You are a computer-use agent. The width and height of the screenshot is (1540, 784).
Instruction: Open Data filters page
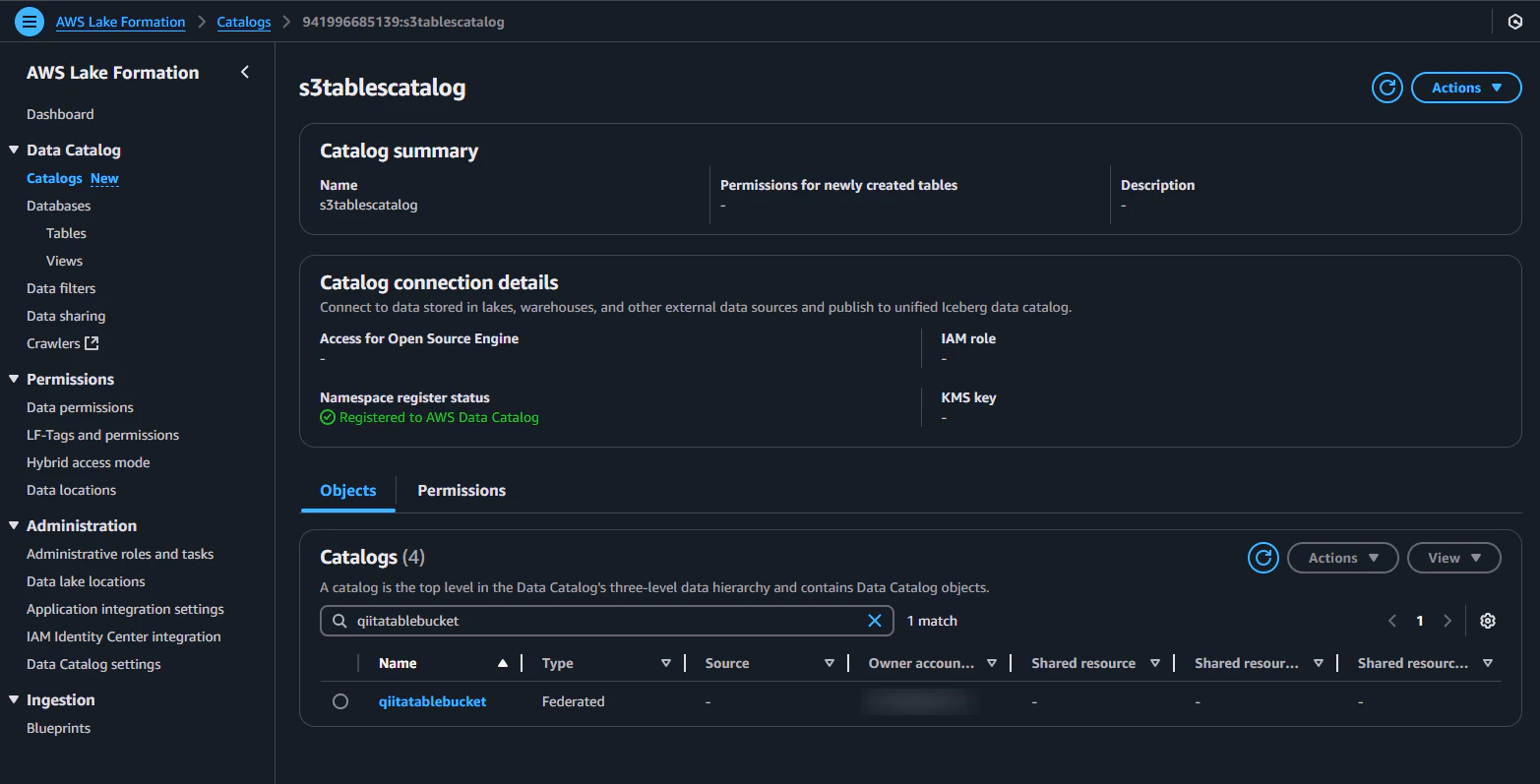[x=61, y=288]
